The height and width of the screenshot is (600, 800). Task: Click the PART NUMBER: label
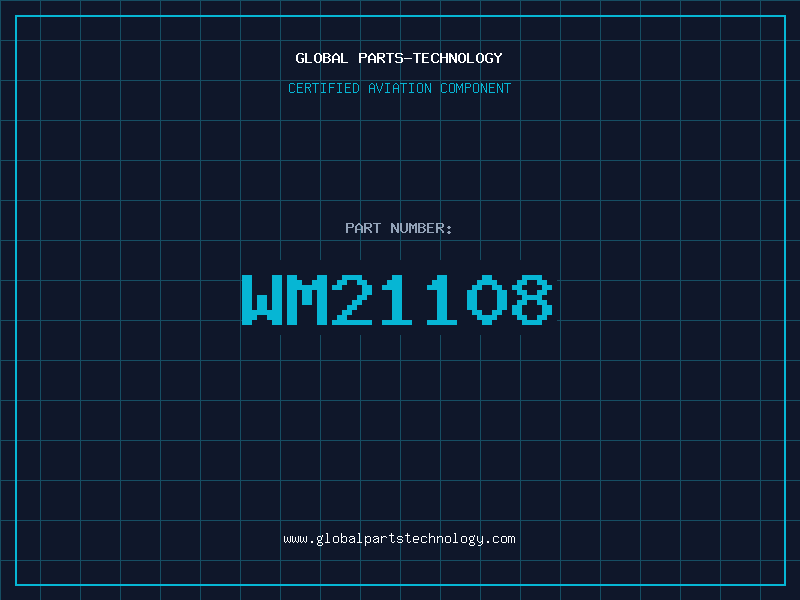click(399, 228)
